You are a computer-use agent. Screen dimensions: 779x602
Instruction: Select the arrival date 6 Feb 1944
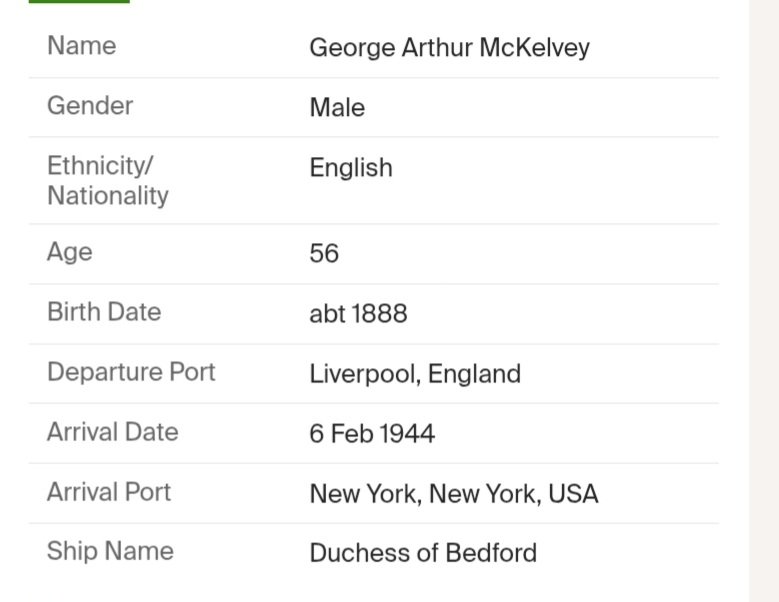372,434
